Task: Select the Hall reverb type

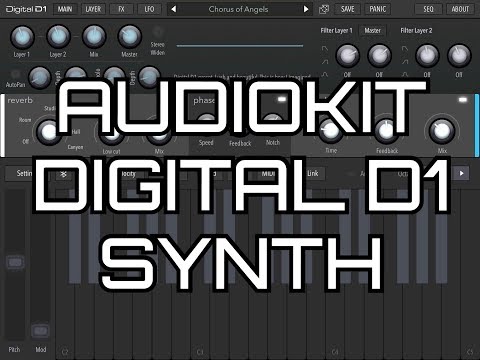Action: coord(76,132)
